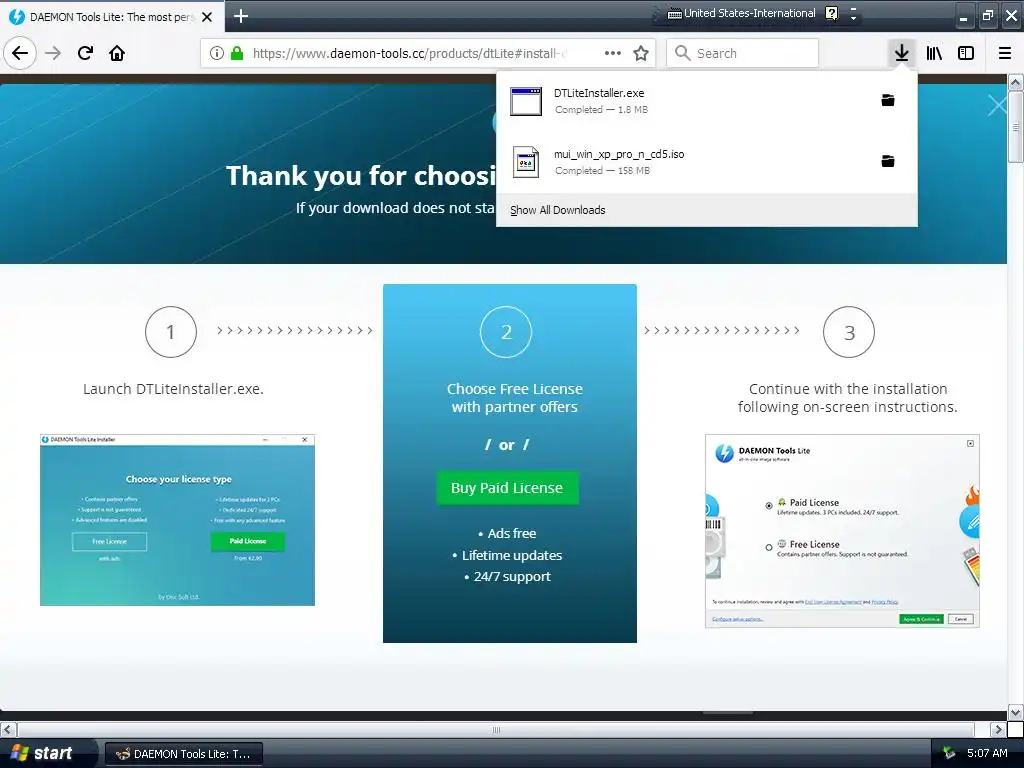The image size is (1024, 768).
Task: Click the system tray icon
Action: pyautogui.click(x=949, y=754)
